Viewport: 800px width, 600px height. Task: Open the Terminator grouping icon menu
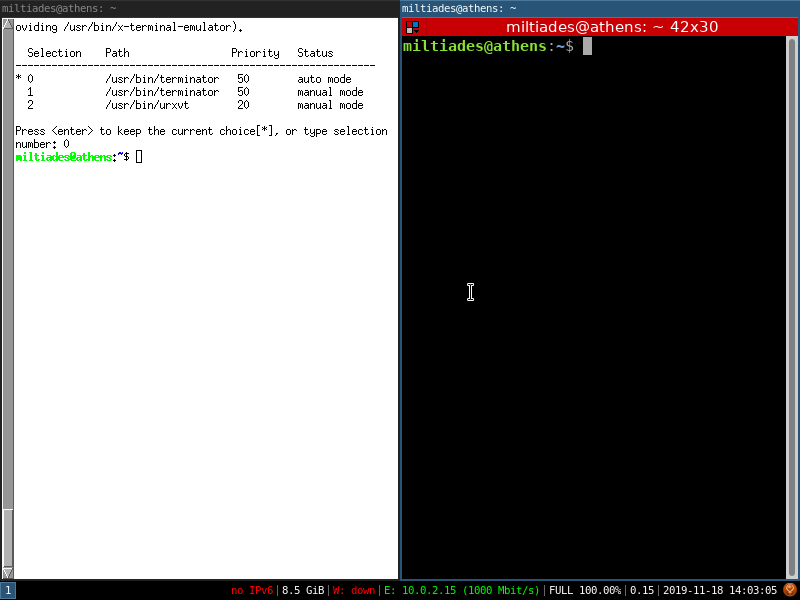[x=412, y=27]
